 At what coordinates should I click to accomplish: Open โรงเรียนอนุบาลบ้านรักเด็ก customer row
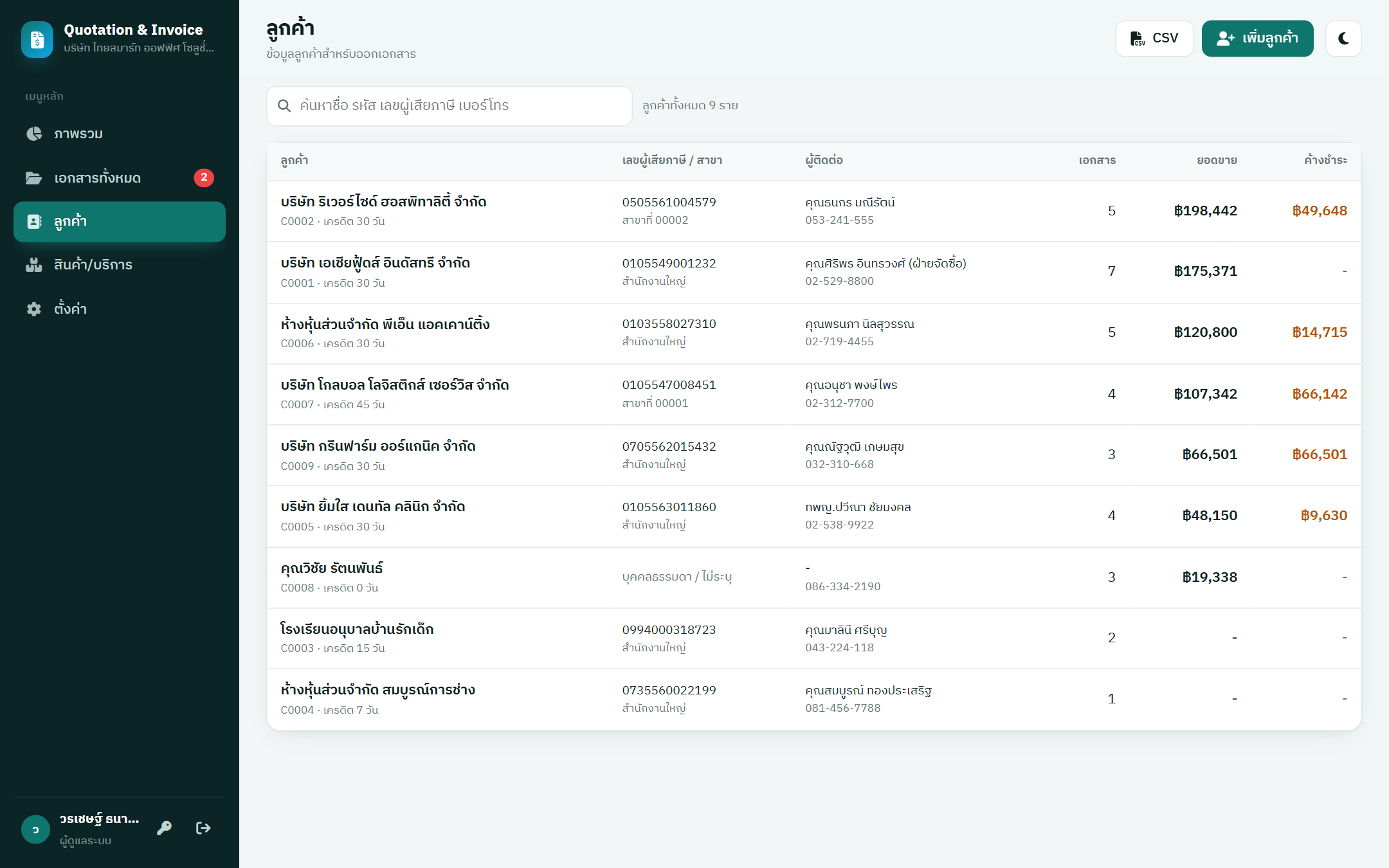814,638
